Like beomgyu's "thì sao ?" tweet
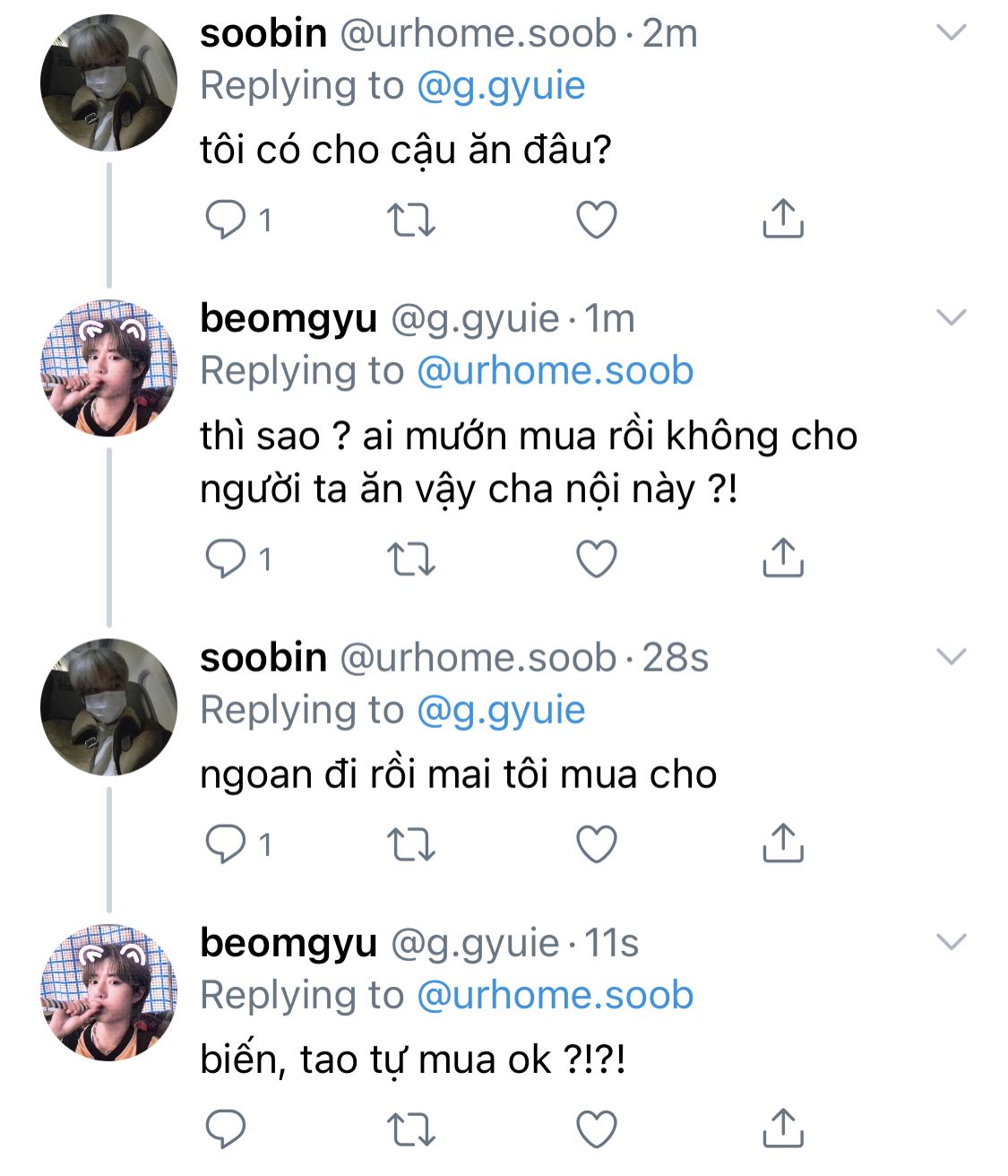This screenshot has width=1008, height=1176. coord(597,559)
